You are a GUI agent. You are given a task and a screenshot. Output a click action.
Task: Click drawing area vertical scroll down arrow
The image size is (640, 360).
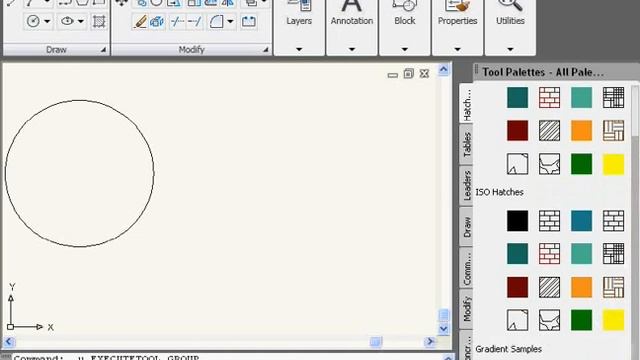pos(444,329)
